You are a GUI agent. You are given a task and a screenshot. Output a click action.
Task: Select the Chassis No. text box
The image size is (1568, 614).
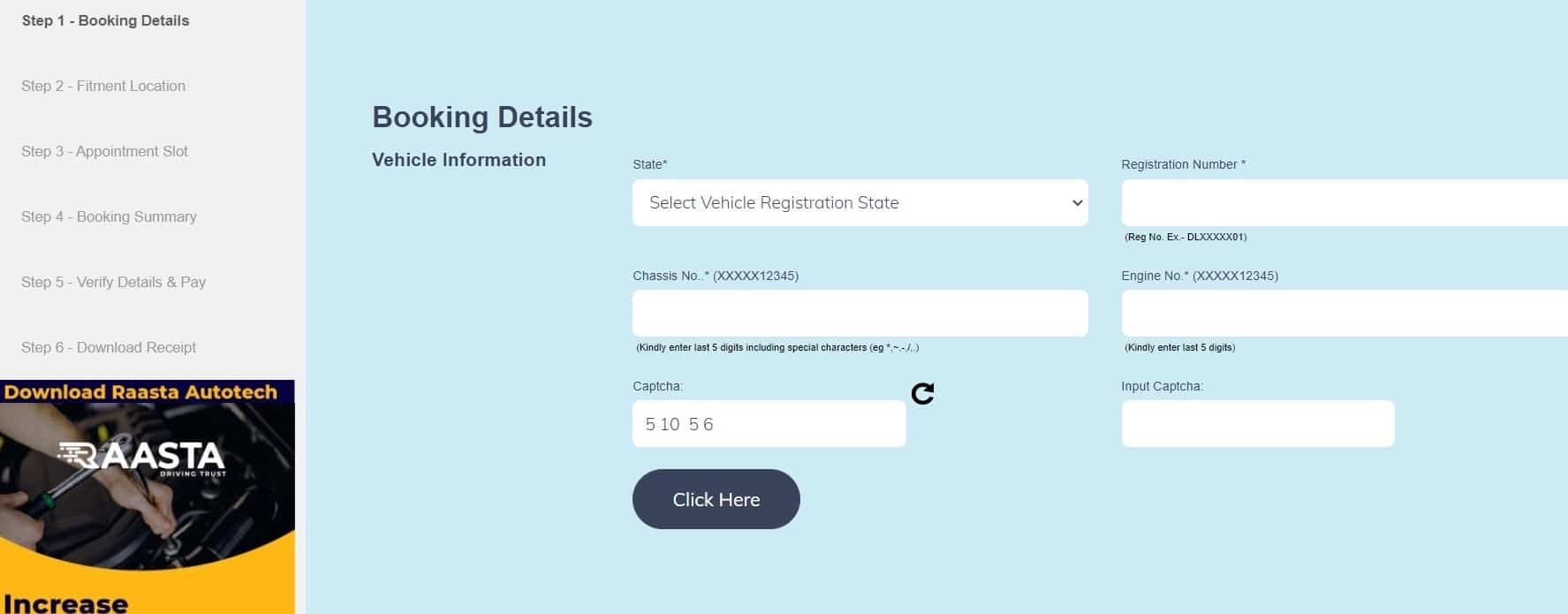[x=860, y=313]
